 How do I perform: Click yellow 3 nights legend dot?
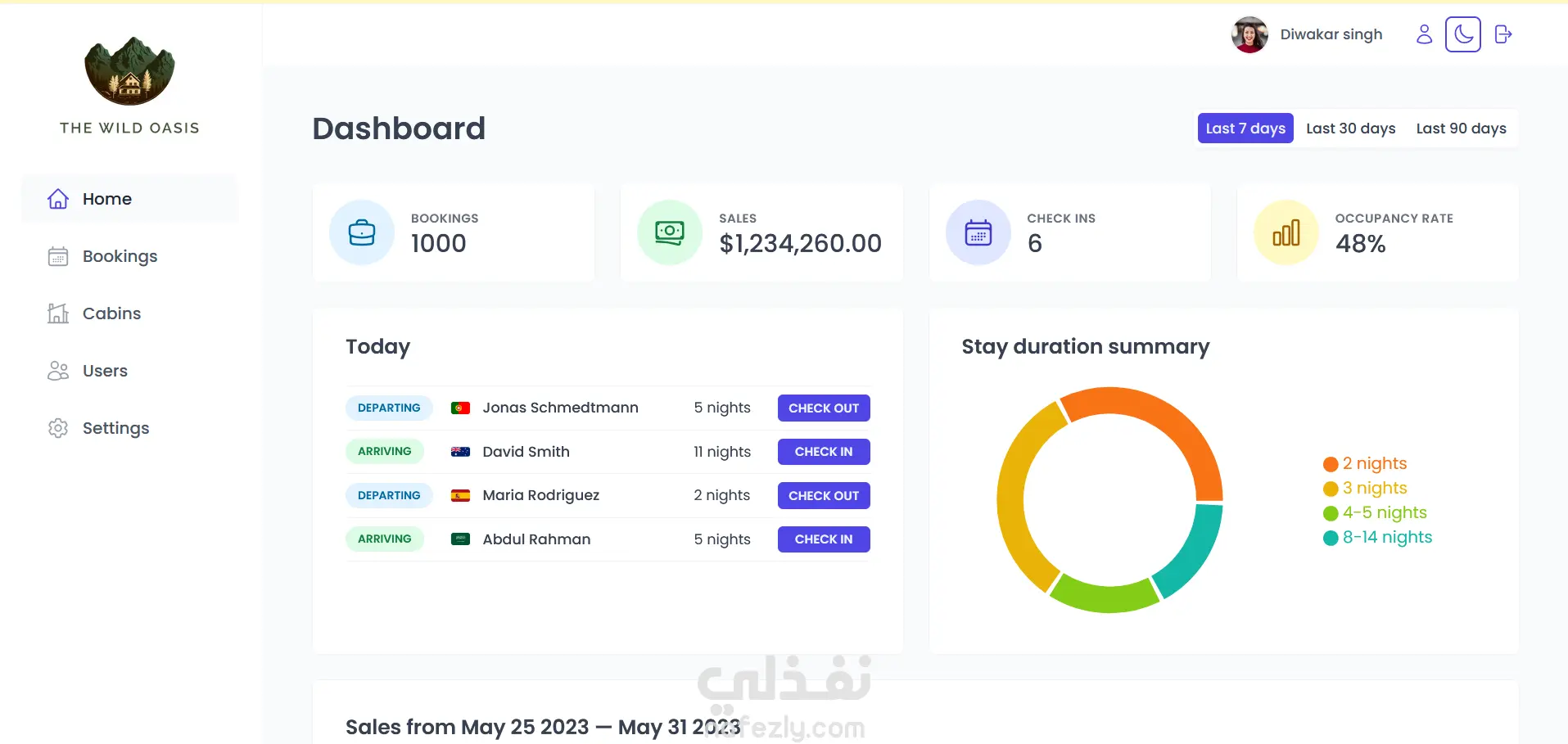pos(1331,489)
